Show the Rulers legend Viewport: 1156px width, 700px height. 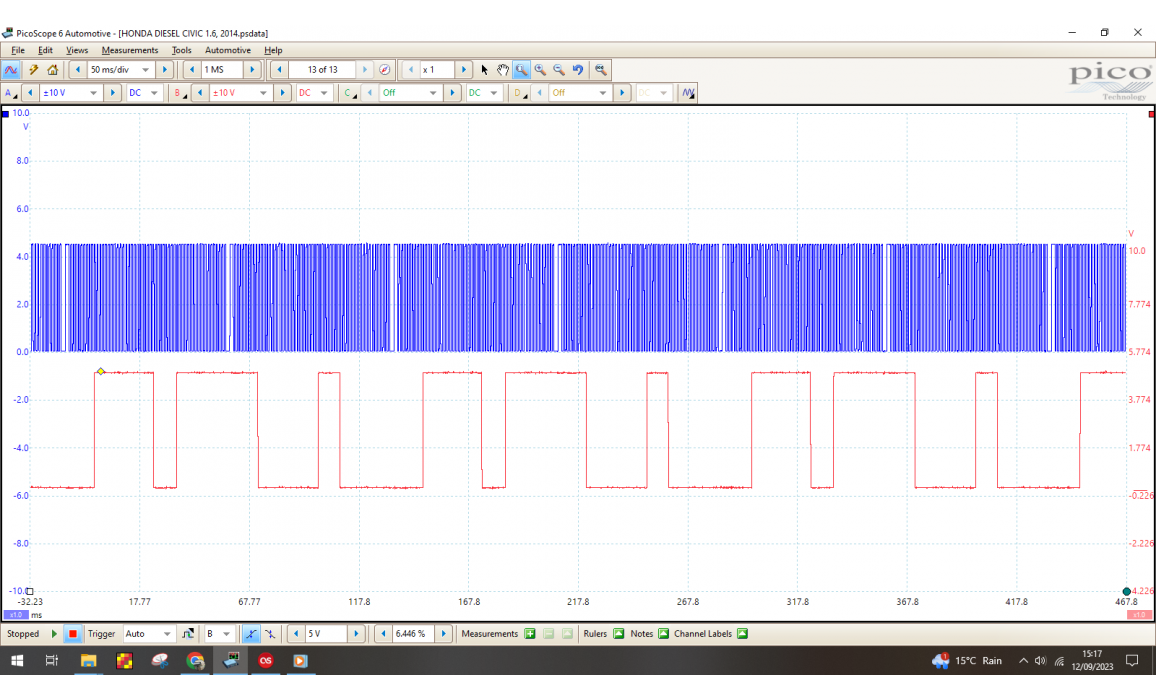[x=618, y=634]
